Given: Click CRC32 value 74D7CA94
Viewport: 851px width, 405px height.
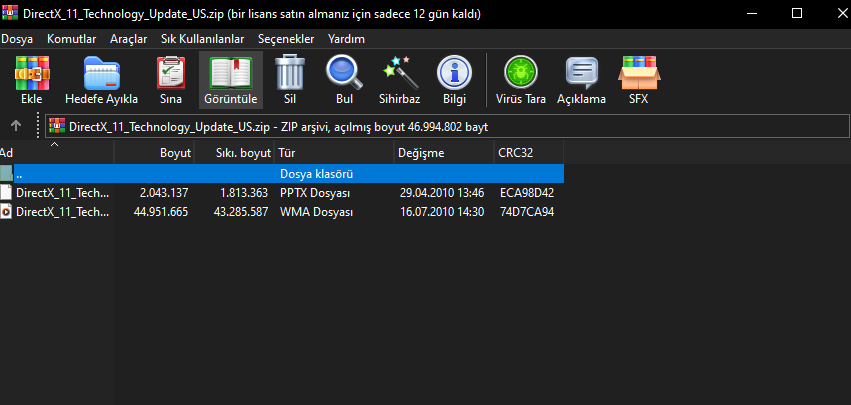Looking at the screenshot, I should point(527,211).
